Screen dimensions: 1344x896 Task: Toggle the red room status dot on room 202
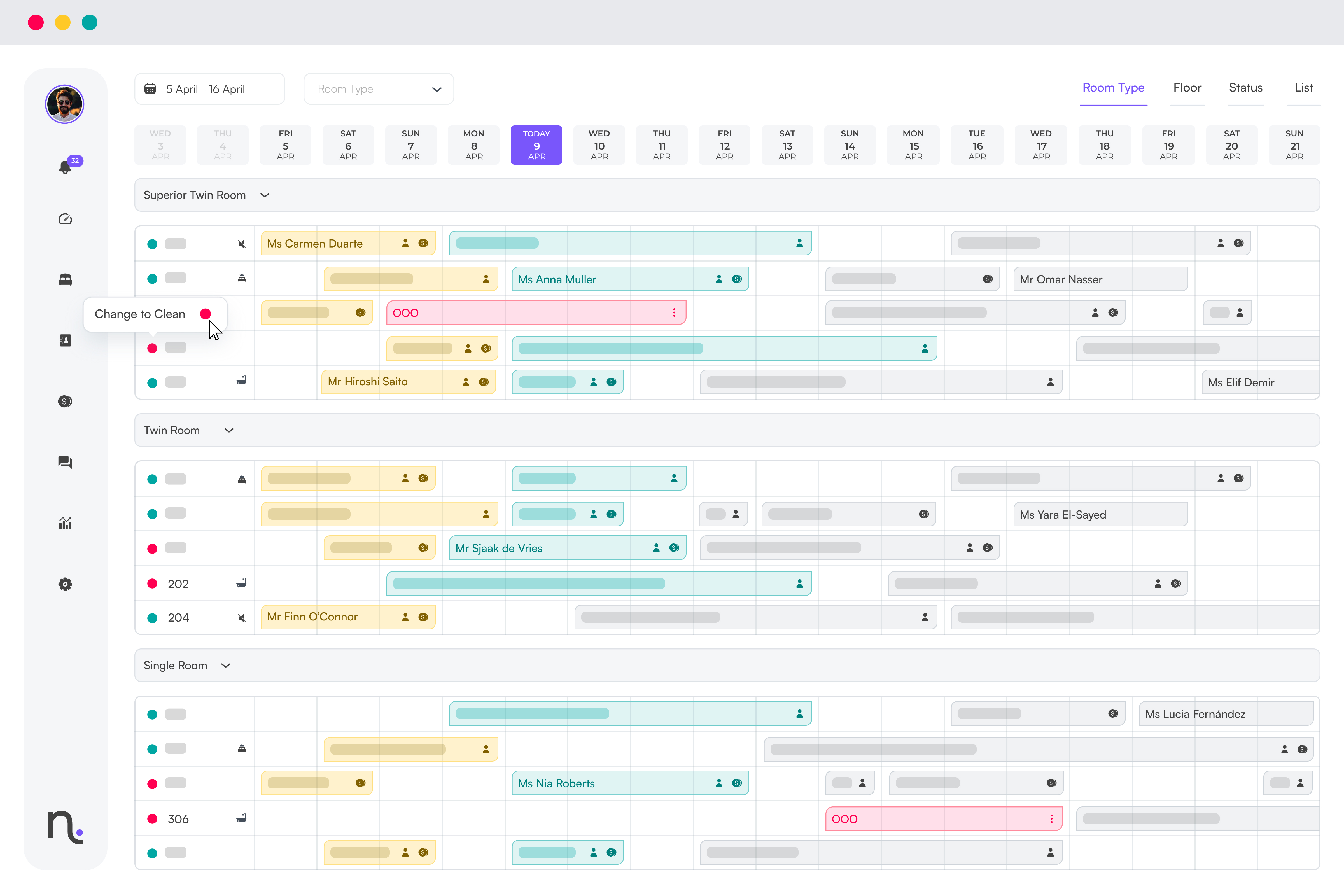[152, 584]
